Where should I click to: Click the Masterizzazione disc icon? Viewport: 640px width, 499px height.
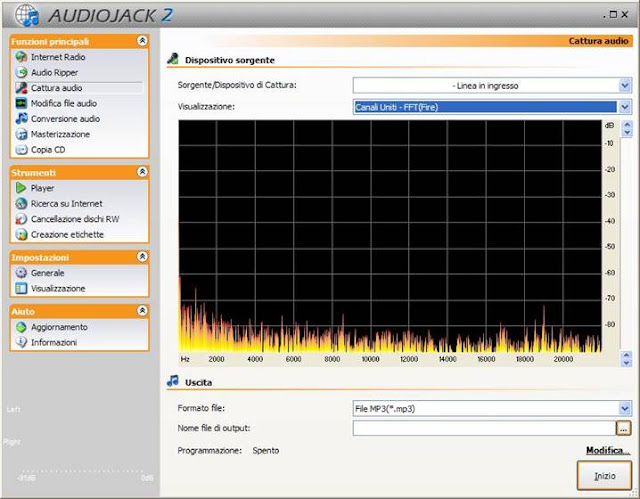click(21, 134)
